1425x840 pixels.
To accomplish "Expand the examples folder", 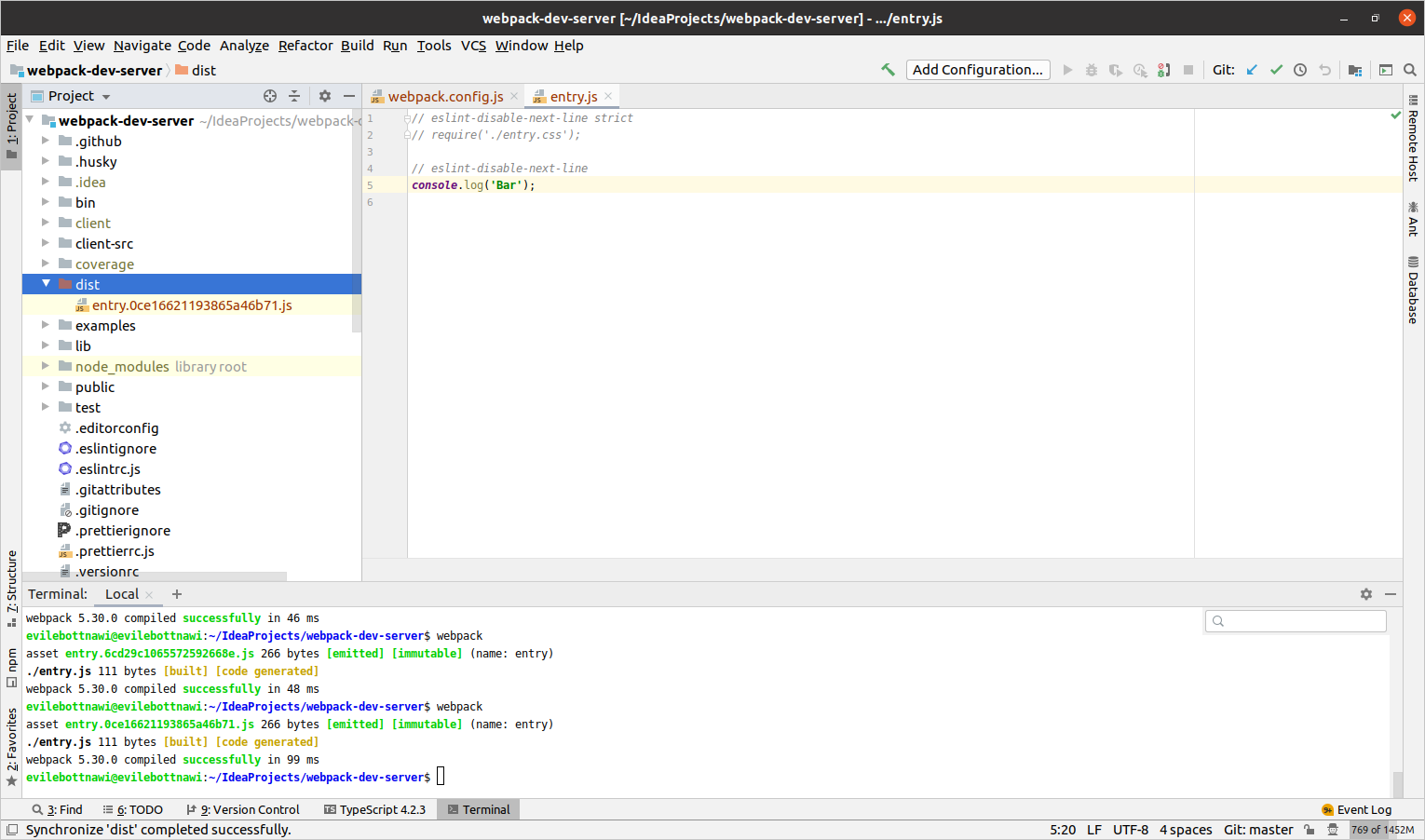I will pyautogui.click(x=46, y=325).
